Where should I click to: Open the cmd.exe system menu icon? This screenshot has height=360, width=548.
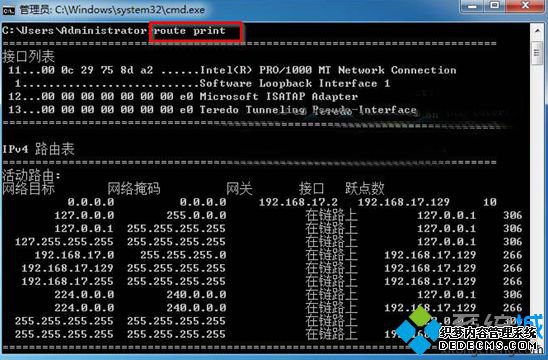[8, 10]
